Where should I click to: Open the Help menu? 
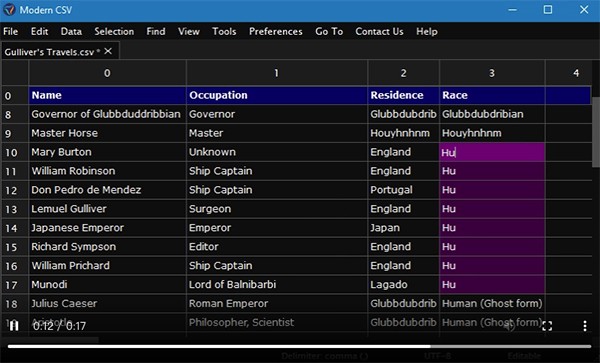tap(427, 31)
